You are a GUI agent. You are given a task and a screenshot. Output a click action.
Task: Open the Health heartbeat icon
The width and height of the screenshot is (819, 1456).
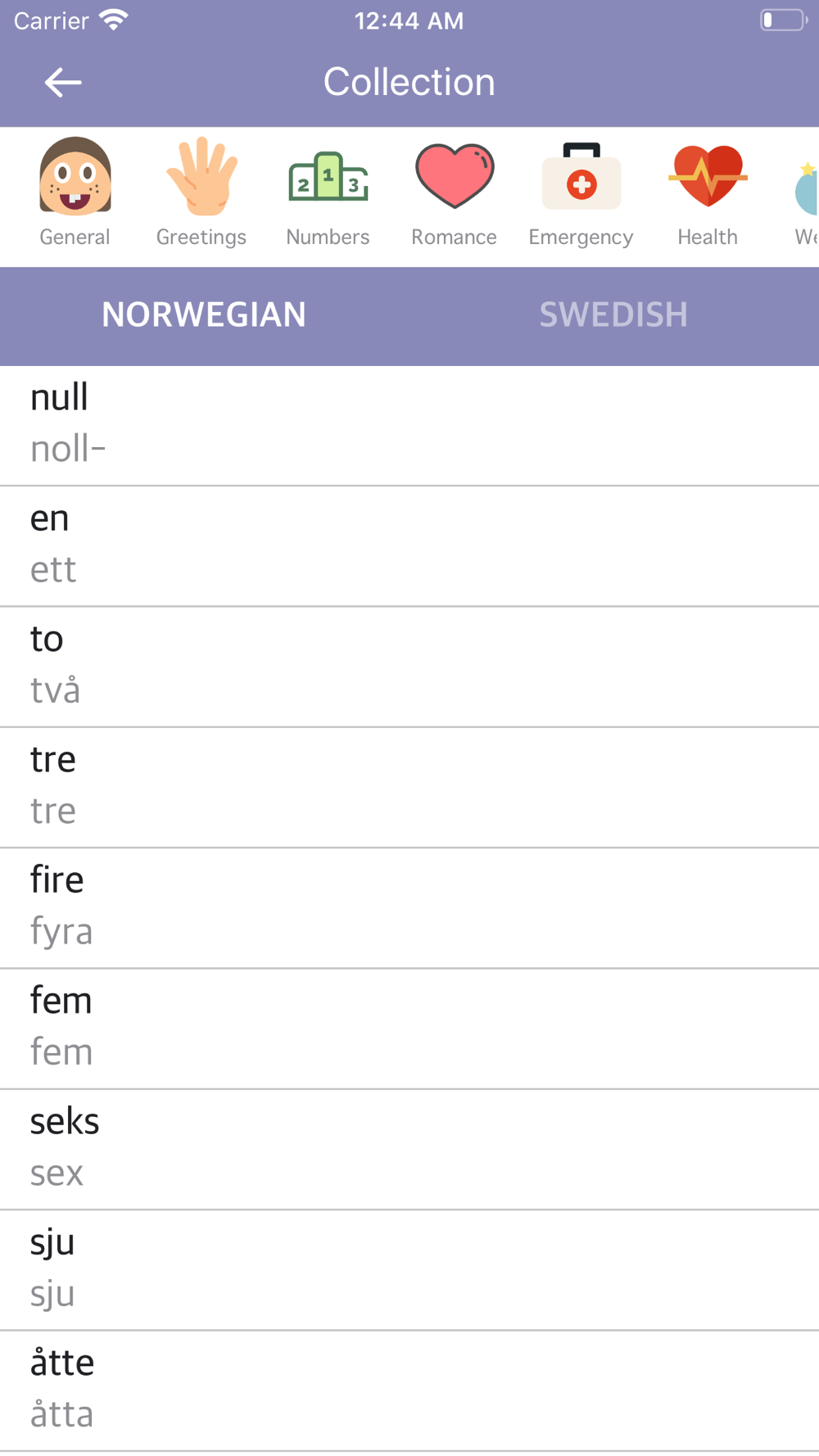click(x=708, y=176)
